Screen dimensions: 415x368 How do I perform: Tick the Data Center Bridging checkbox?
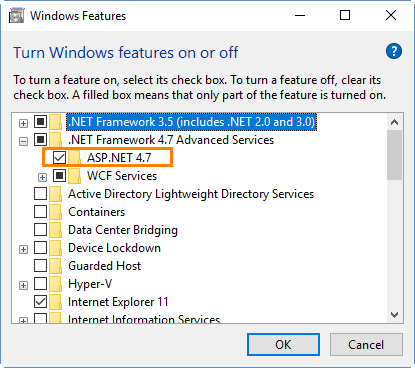[40, 229]
